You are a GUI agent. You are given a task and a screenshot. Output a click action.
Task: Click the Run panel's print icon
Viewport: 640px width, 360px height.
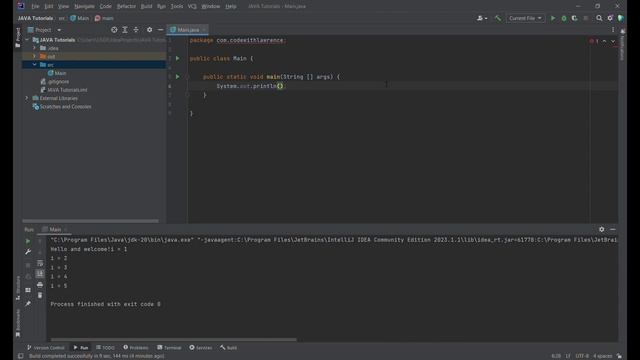pyautogui.click(x=40, y=284)
